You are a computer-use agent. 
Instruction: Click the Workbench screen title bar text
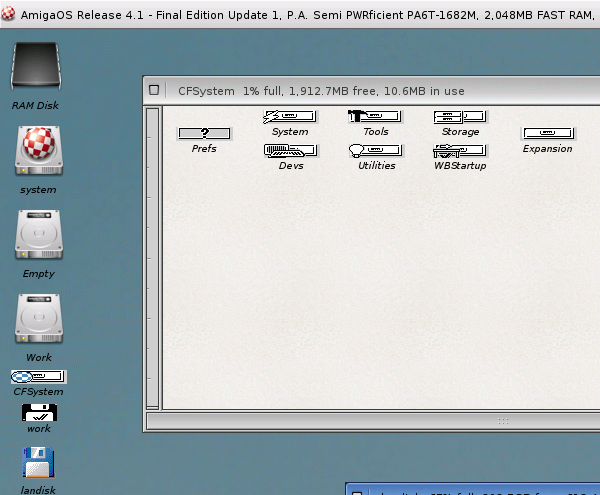click(308, 15)
